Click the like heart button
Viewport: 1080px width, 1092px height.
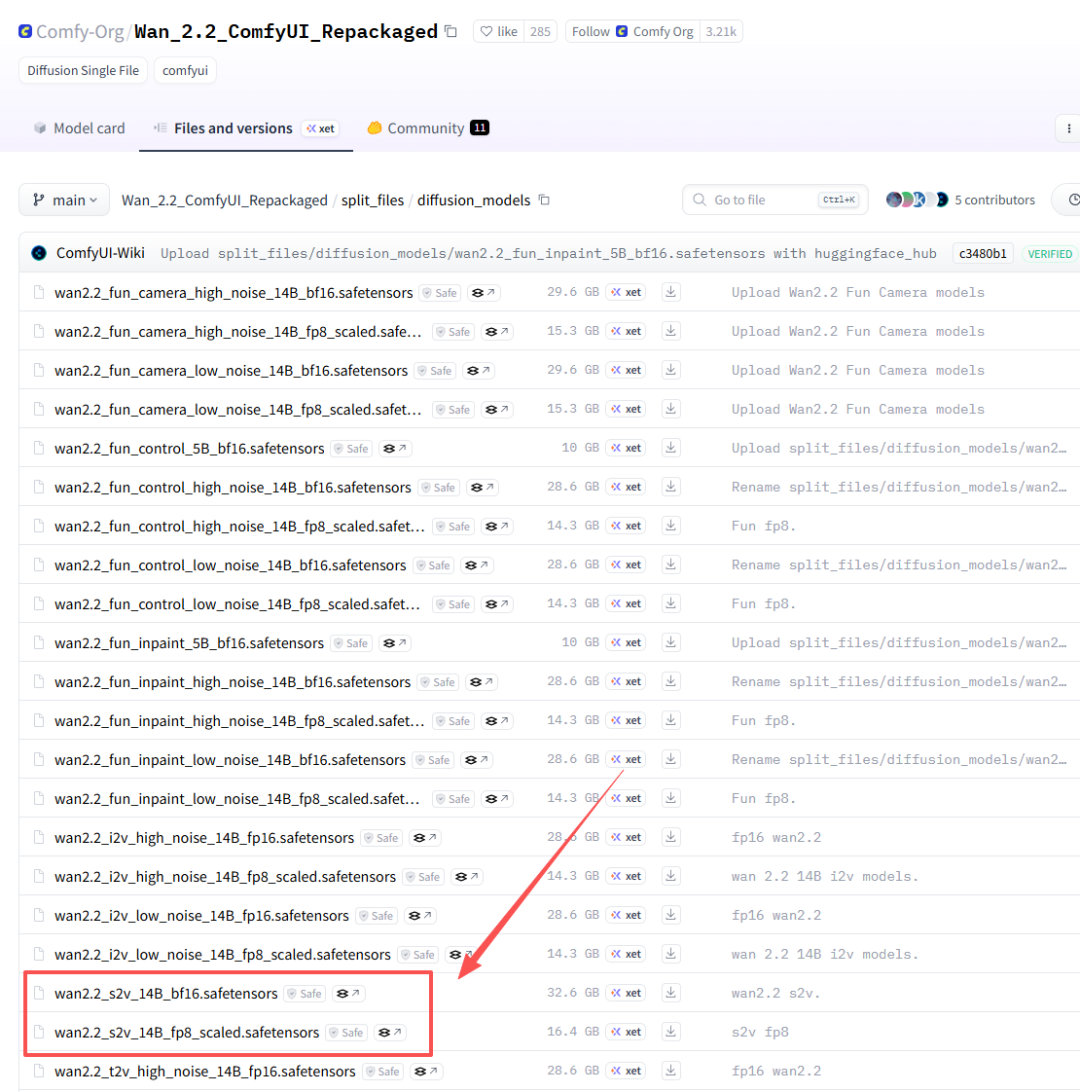499,31
